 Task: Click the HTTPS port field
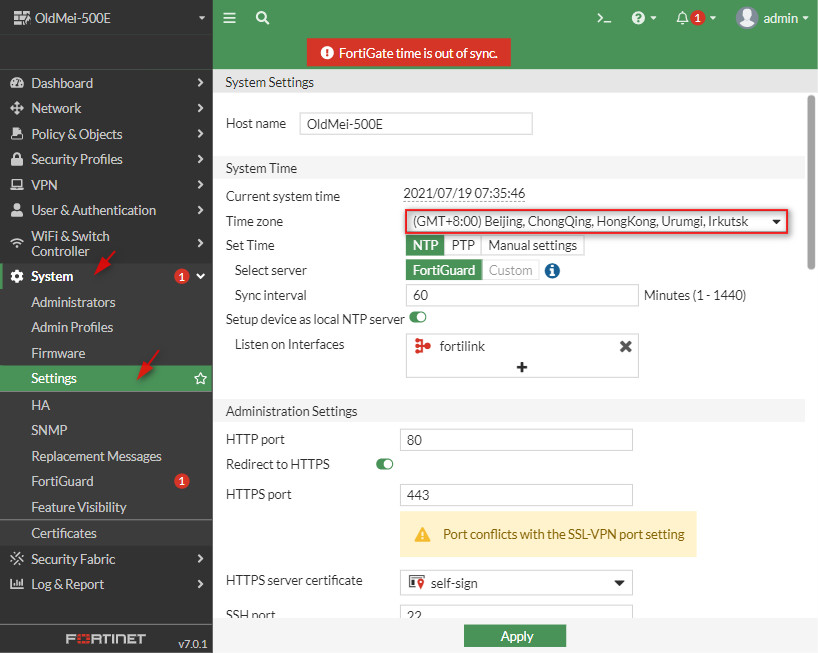tap(516, 494)
